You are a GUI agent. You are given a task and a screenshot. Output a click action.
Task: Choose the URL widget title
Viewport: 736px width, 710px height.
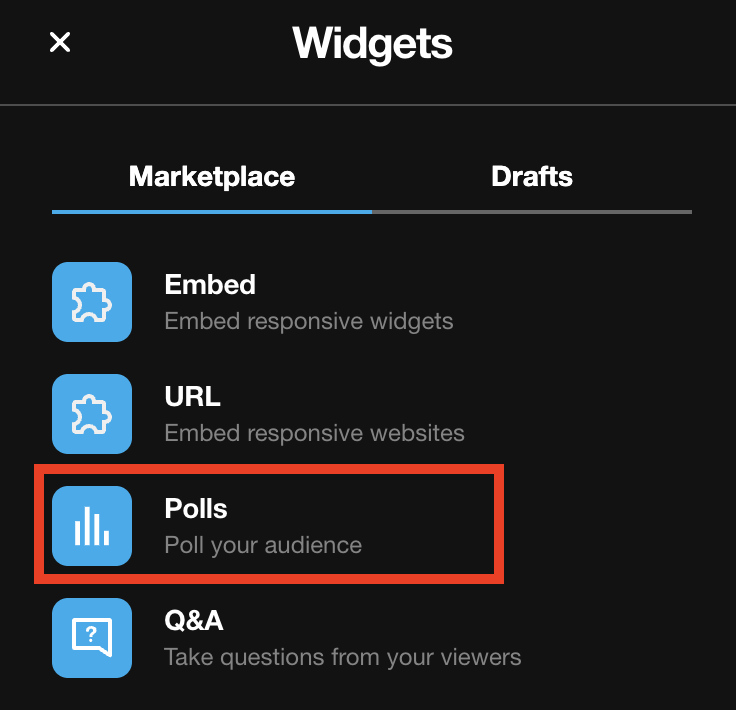[x=192, y=397]
